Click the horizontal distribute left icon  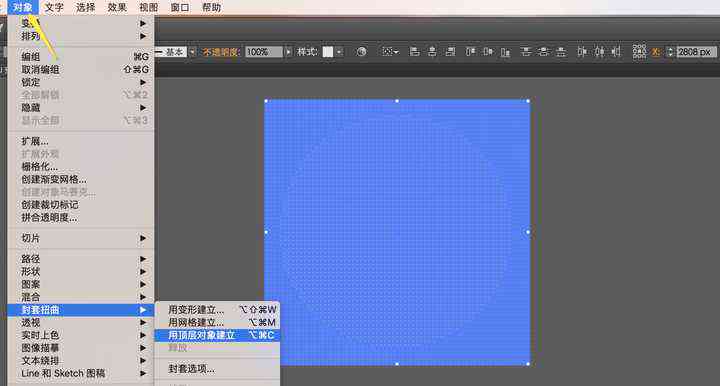pos(582,52)
